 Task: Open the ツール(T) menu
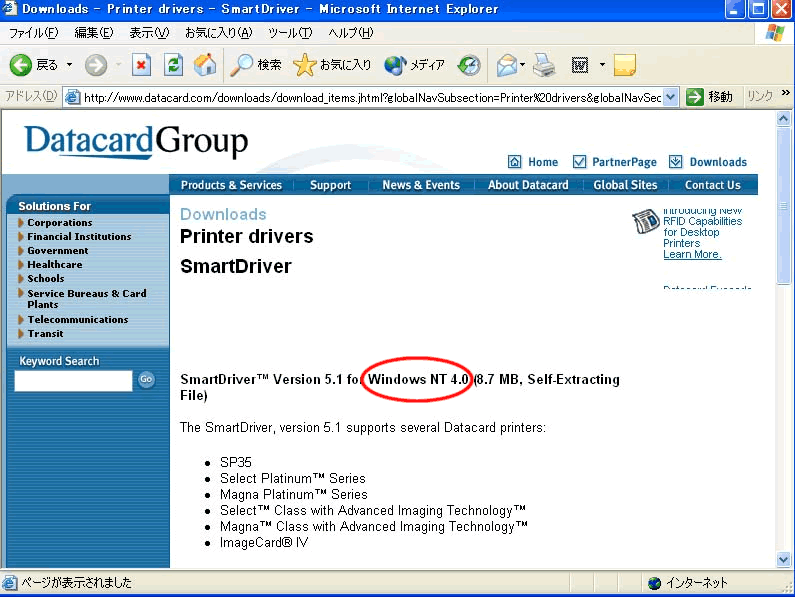pos(290,33)
